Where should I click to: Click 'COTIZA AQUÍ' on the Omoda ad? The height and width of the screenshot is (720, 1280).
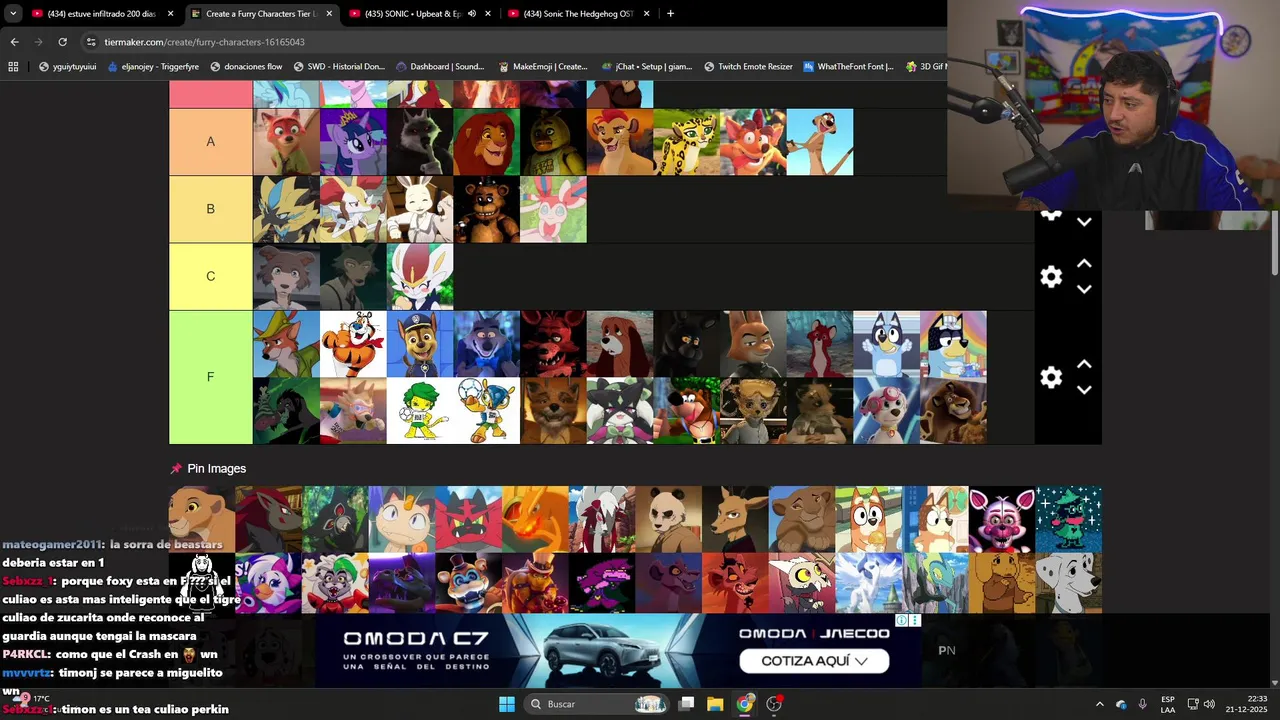click(814, 661)
